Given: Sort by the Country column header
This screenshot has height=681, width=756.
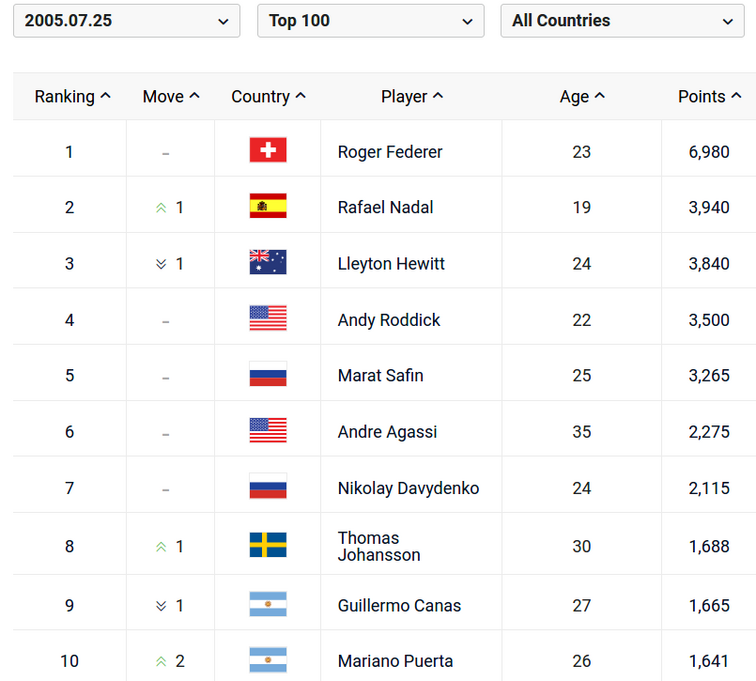Looking at the screenshot, I should (268, 97).
